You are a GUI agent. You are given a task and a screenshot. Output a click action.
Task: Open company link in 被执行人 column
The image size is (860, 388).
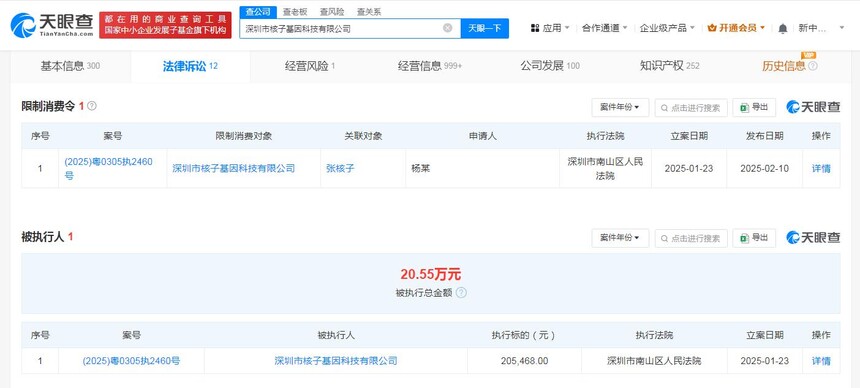(336, 361)
